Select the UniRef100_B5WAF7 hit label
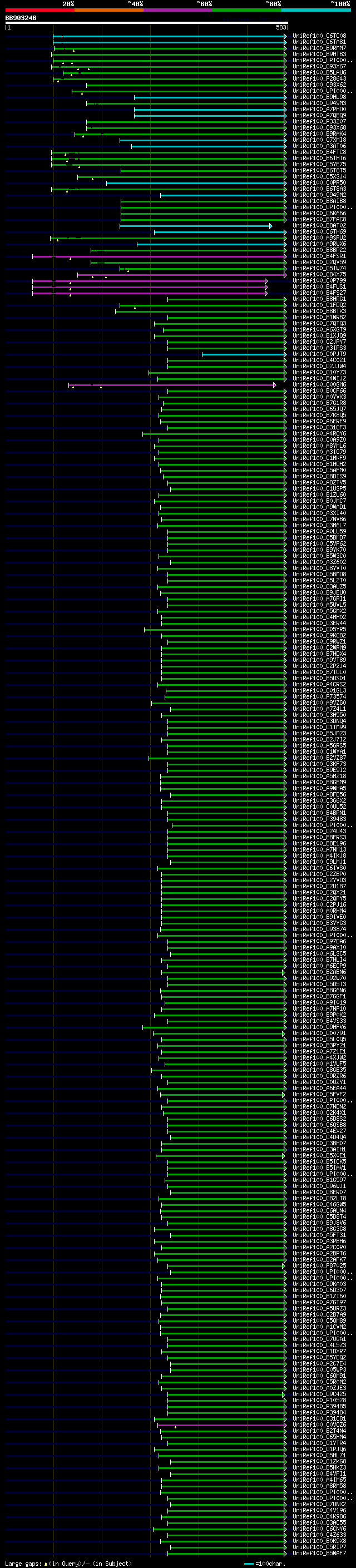The height and width of the screenshot is (1568, 356). click(319, 1553)
